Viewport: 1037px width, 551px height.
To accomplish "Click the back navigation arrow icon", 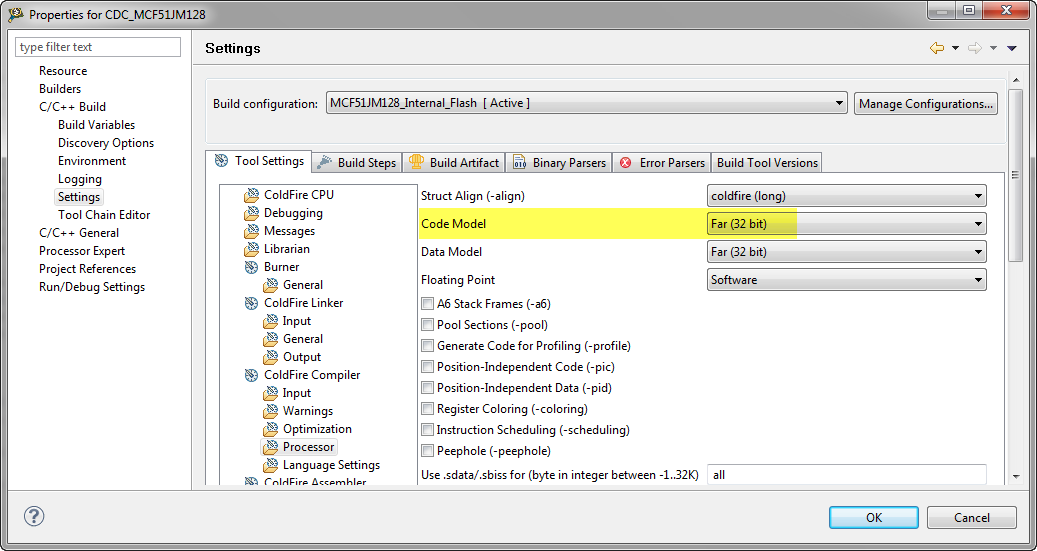I will (x=936, y=48).
